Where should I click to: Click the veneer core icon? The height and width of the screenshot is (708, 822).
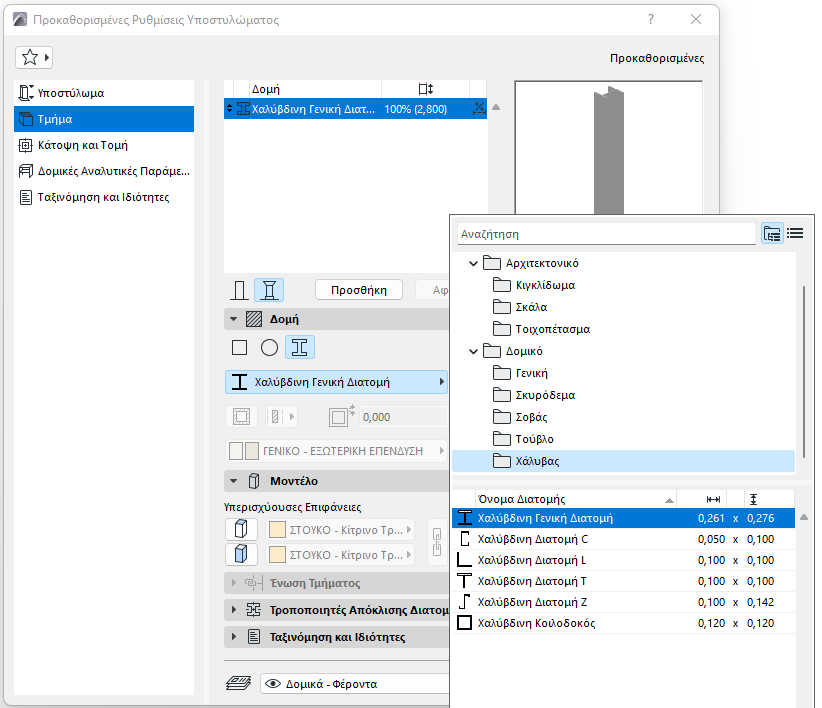point(242,417)
